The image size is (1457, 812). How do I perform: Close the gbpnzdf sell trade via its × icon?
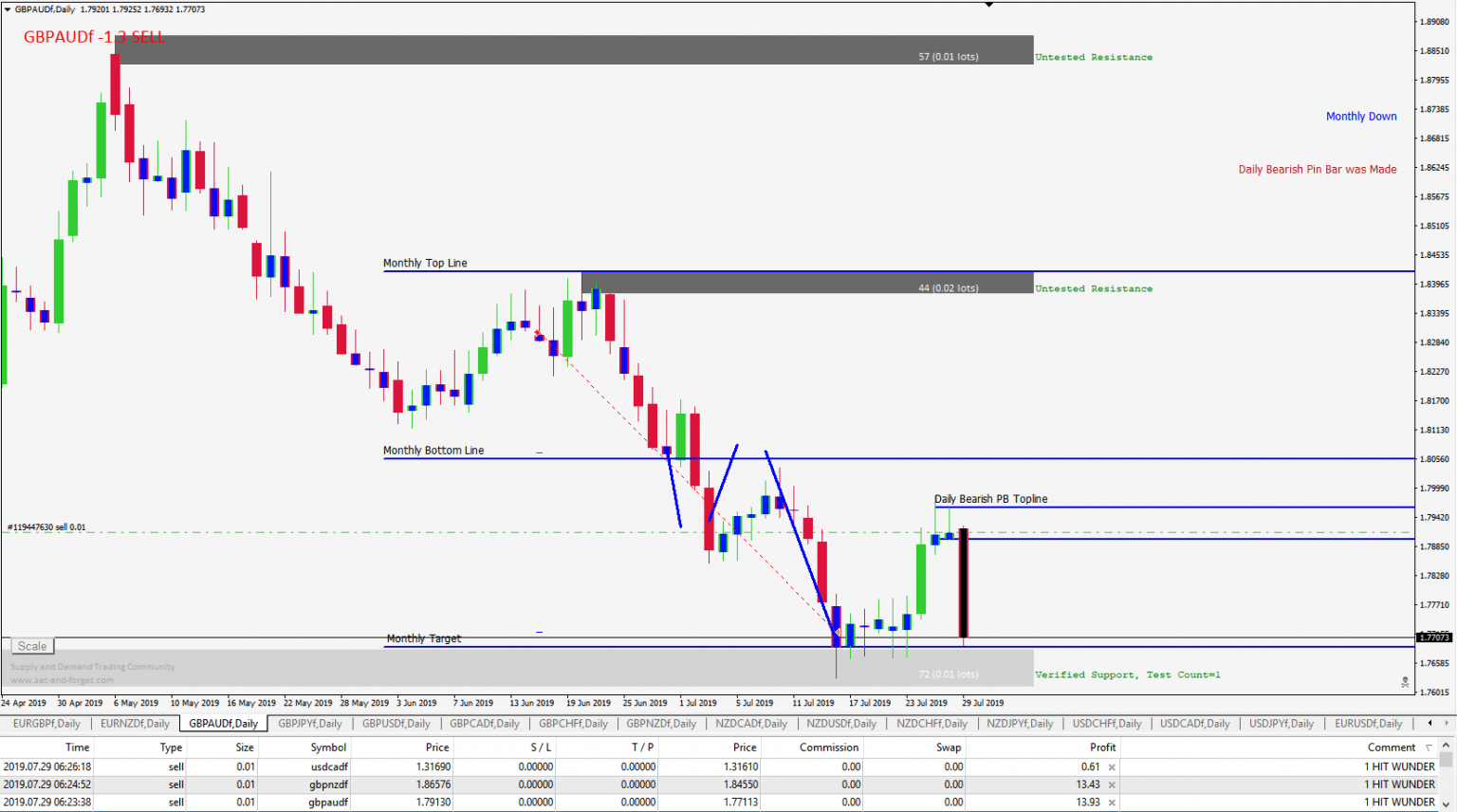pos(1111,784)
